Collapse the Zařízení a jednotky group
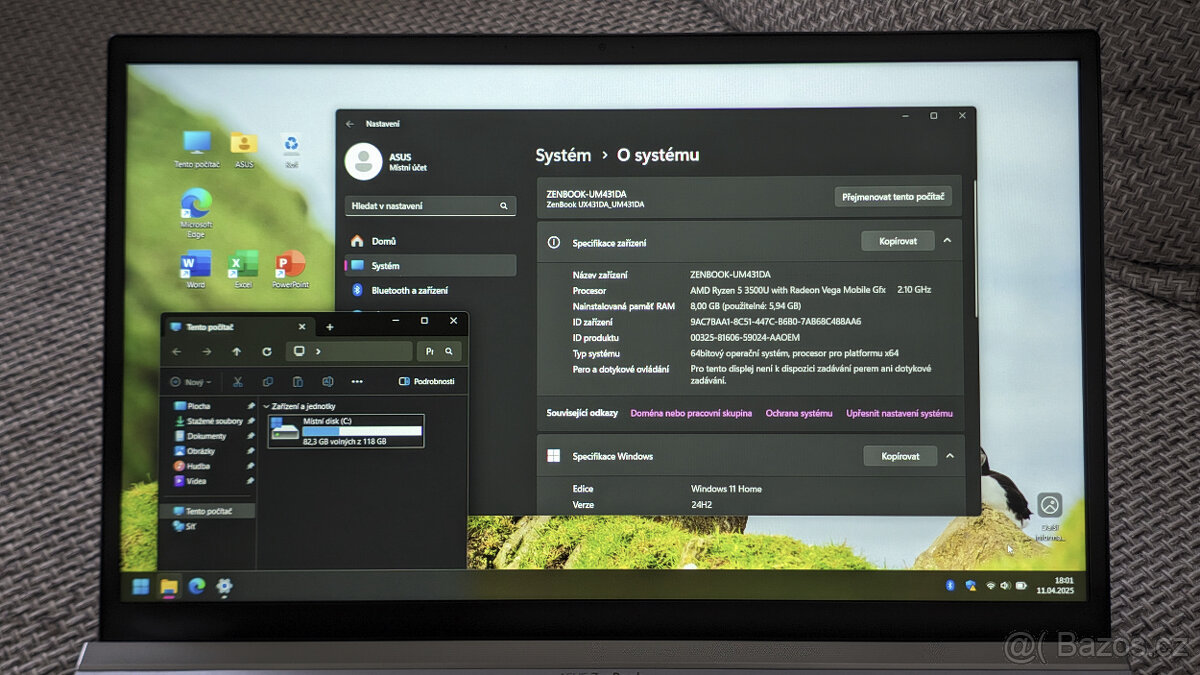Viewport: 1200px width, 675px height. pos(266,407)
